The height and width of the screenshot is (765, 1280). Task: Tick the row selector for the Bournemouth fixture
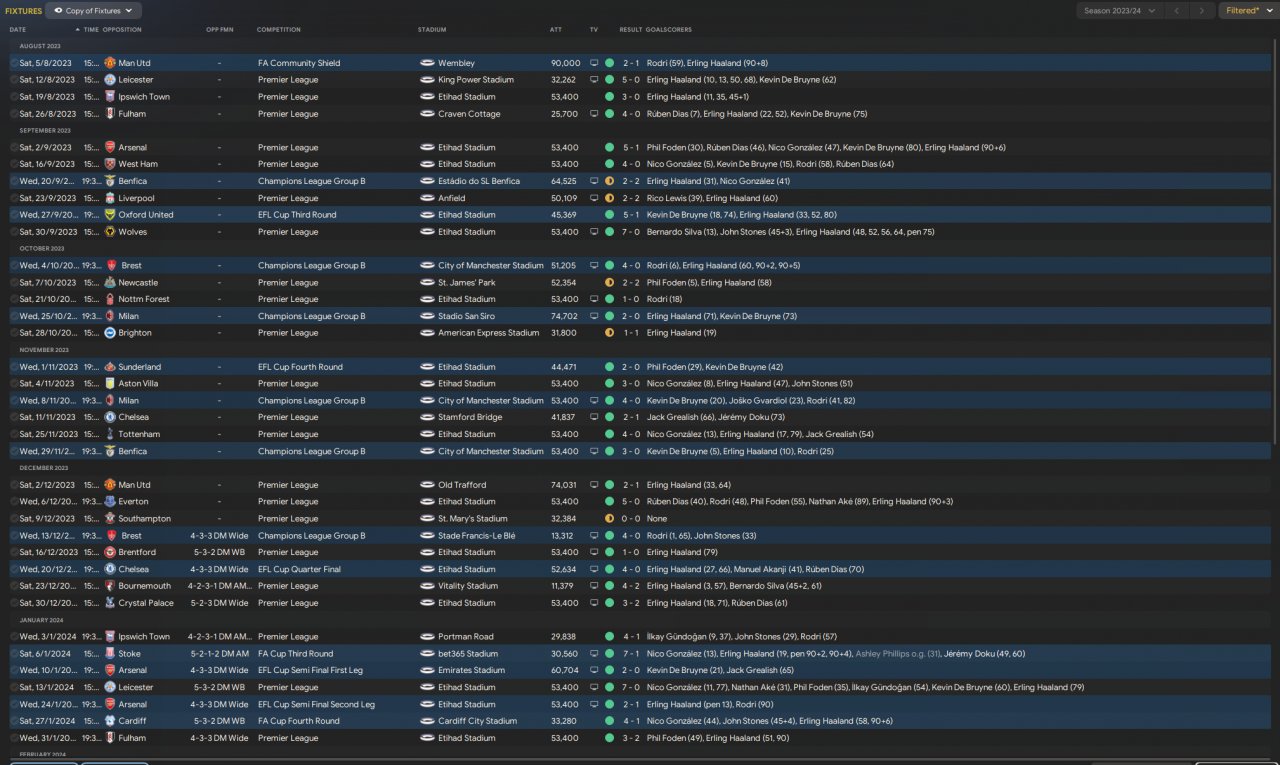tap(14, 586)
